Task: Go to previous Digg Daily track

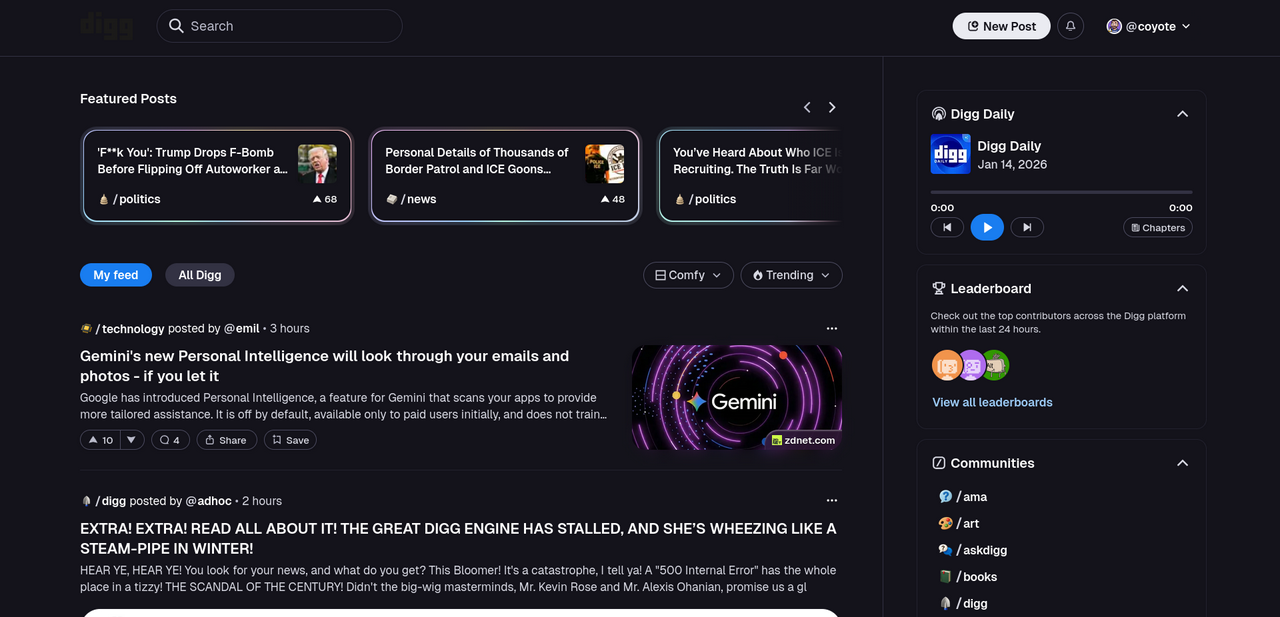Action: pyautogui.click(x=947, y=228)
